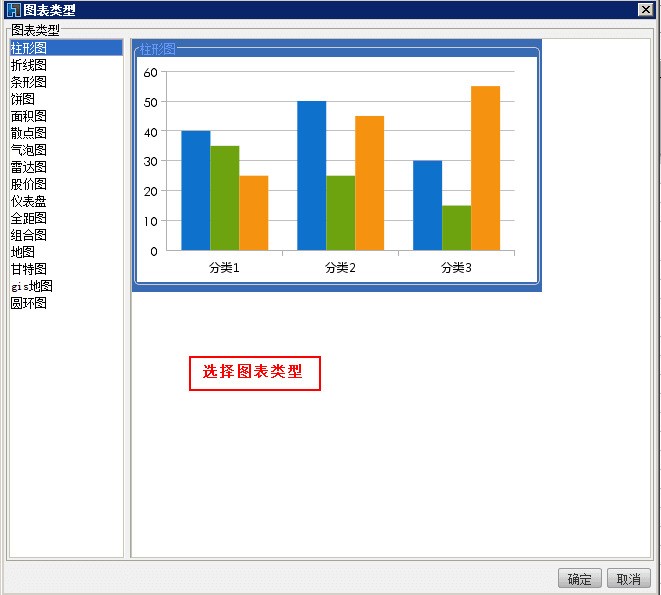Select 面积图 in the list

coord(29,116)
